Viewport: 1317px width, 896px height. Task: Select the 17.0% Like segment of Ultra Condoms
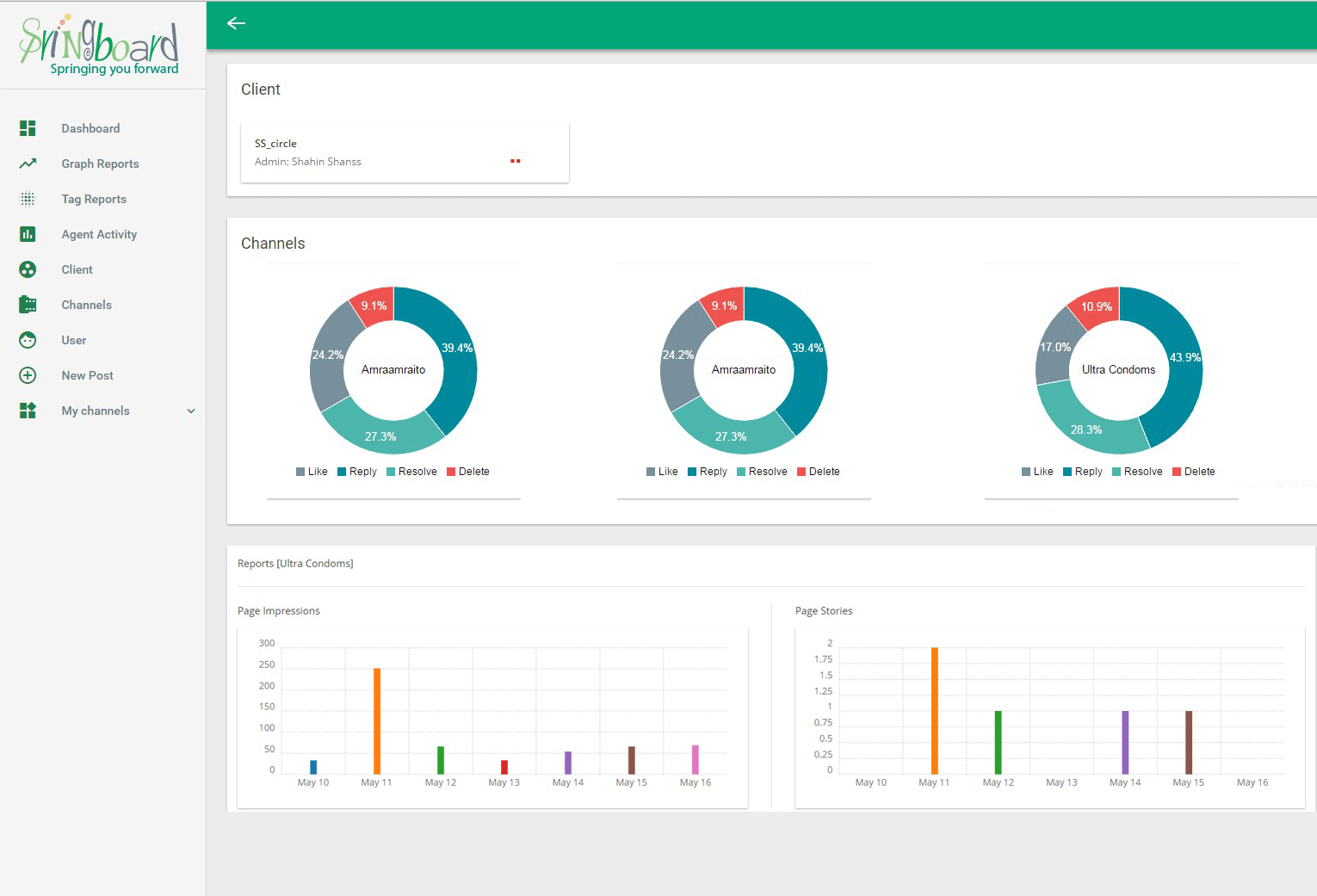1054,349
